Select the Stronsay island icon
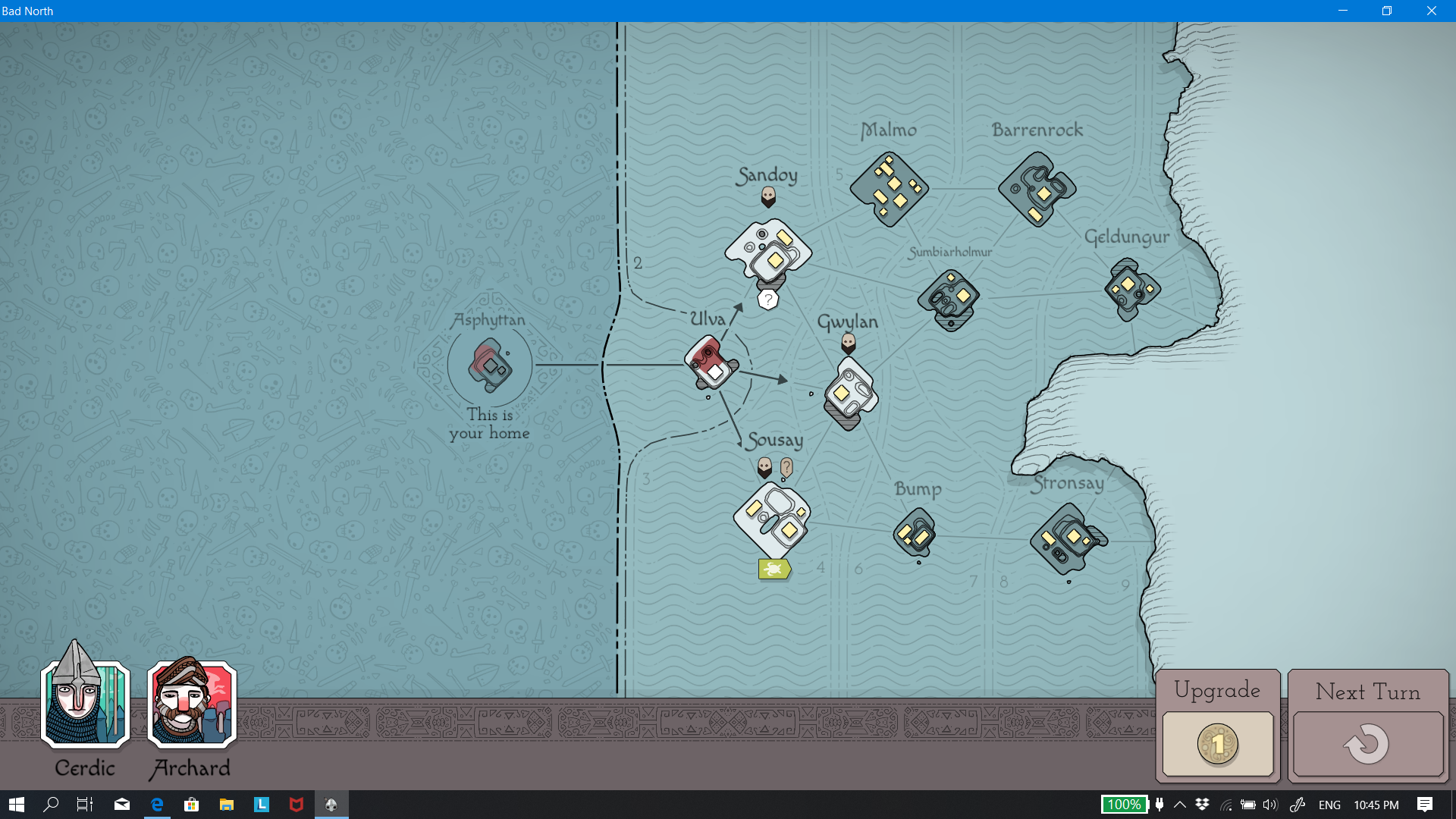 (1067, 537)
